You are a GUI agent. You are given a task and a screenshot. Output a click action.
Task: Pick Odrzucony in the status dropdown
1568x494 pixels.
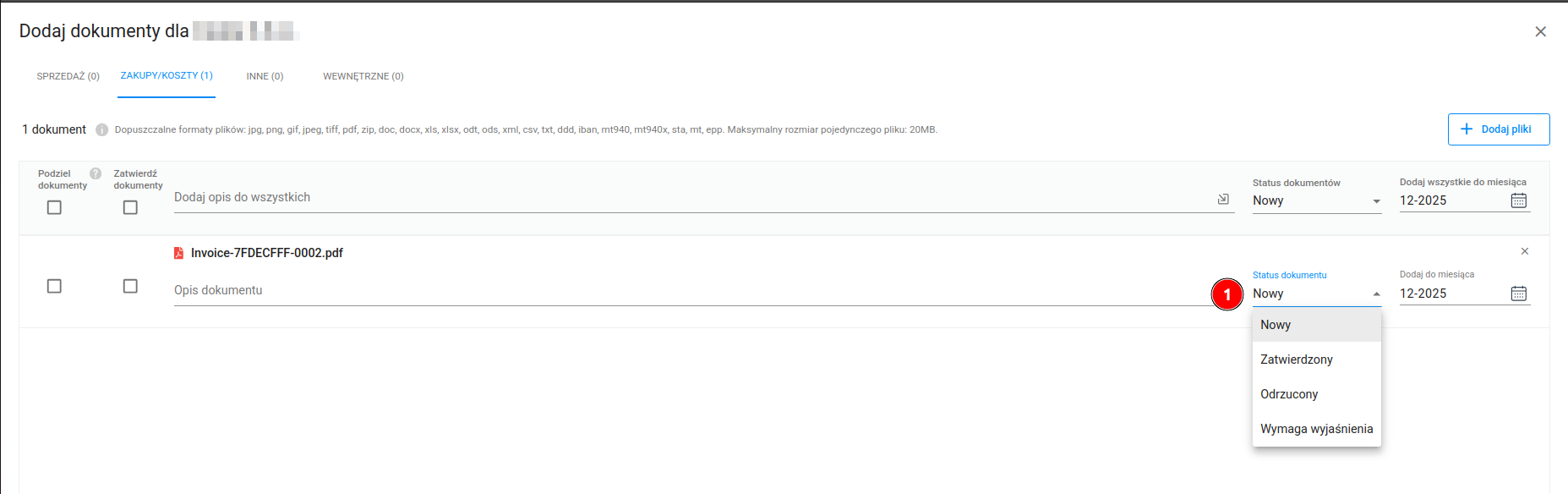tap(1289, 394)
